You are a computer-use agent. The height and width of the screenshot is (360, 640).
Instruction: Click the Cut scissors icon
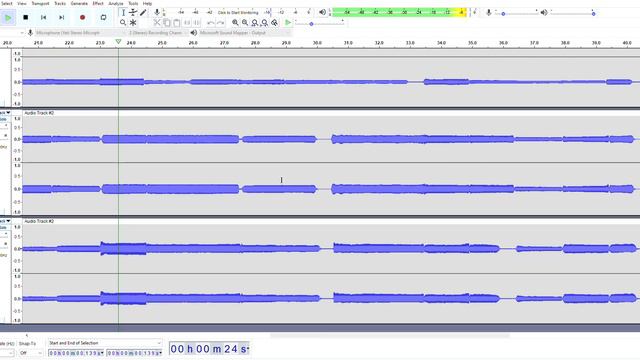tap(157, 22)
